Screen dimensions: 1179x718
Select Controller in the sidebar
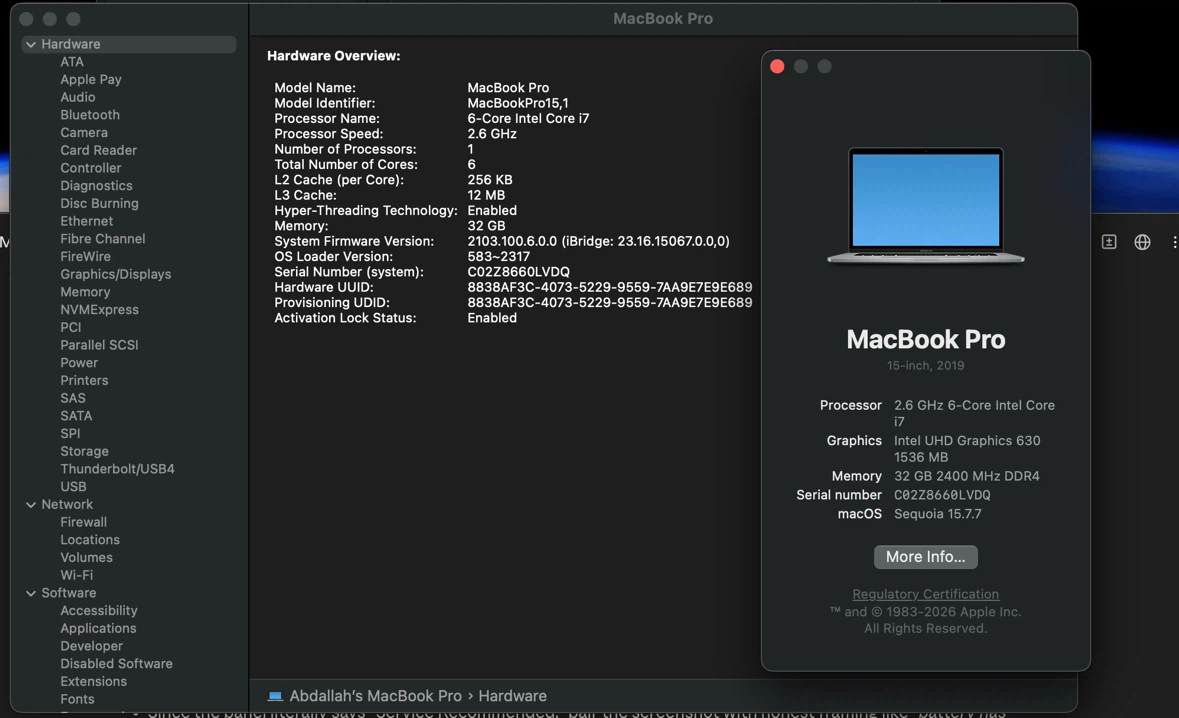91,168
